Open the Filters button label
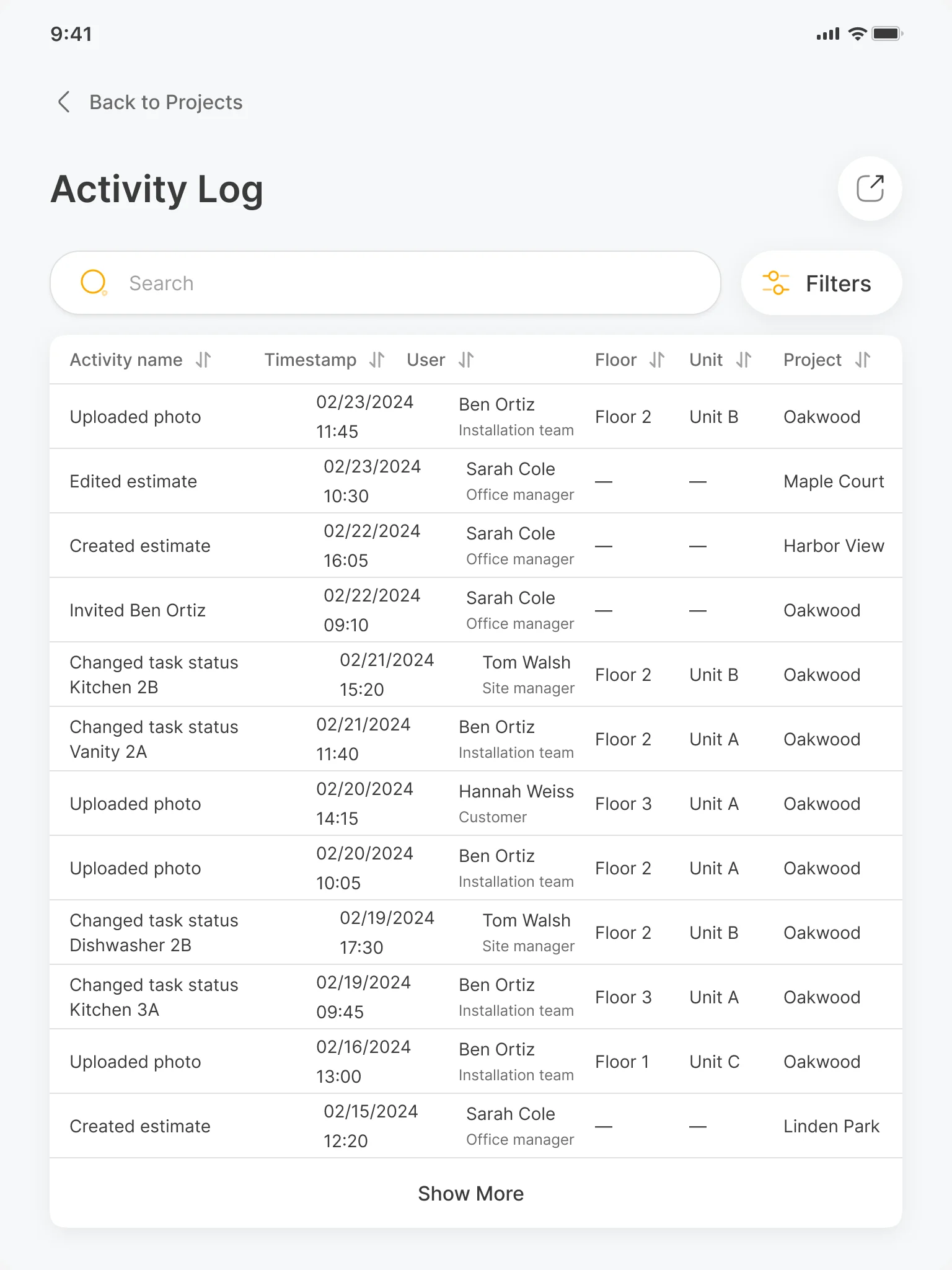The image size is (952, 1270). pos(839,283)
